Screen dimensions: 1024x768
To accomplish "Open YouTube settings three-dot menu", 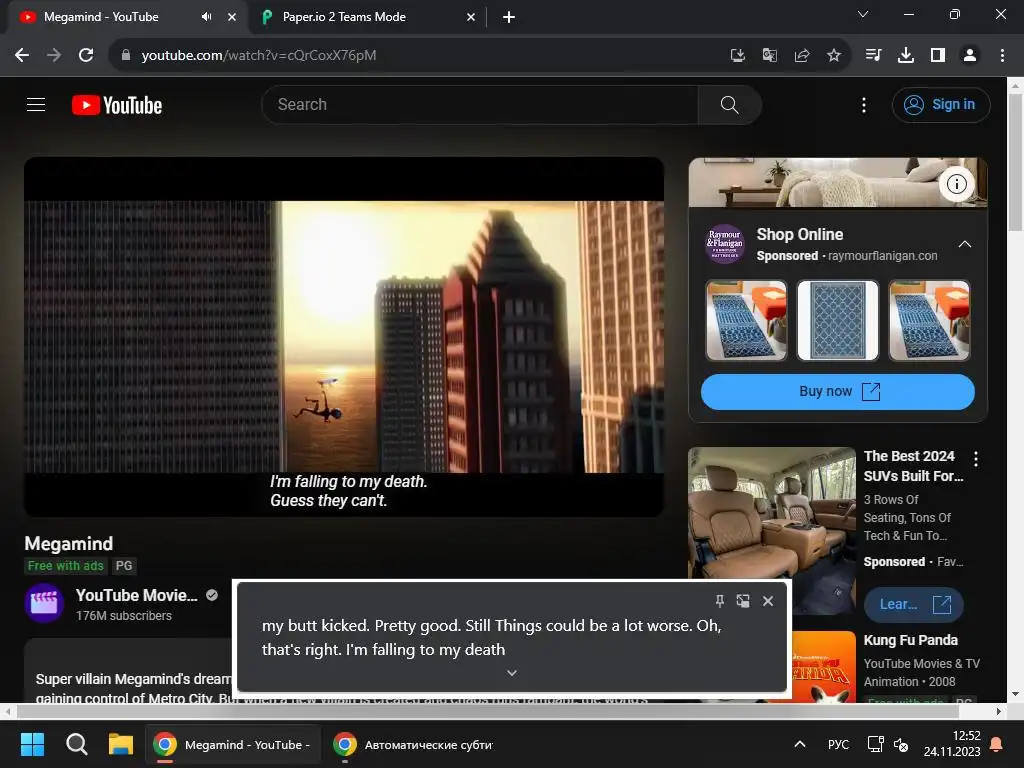I will point(863,105).
